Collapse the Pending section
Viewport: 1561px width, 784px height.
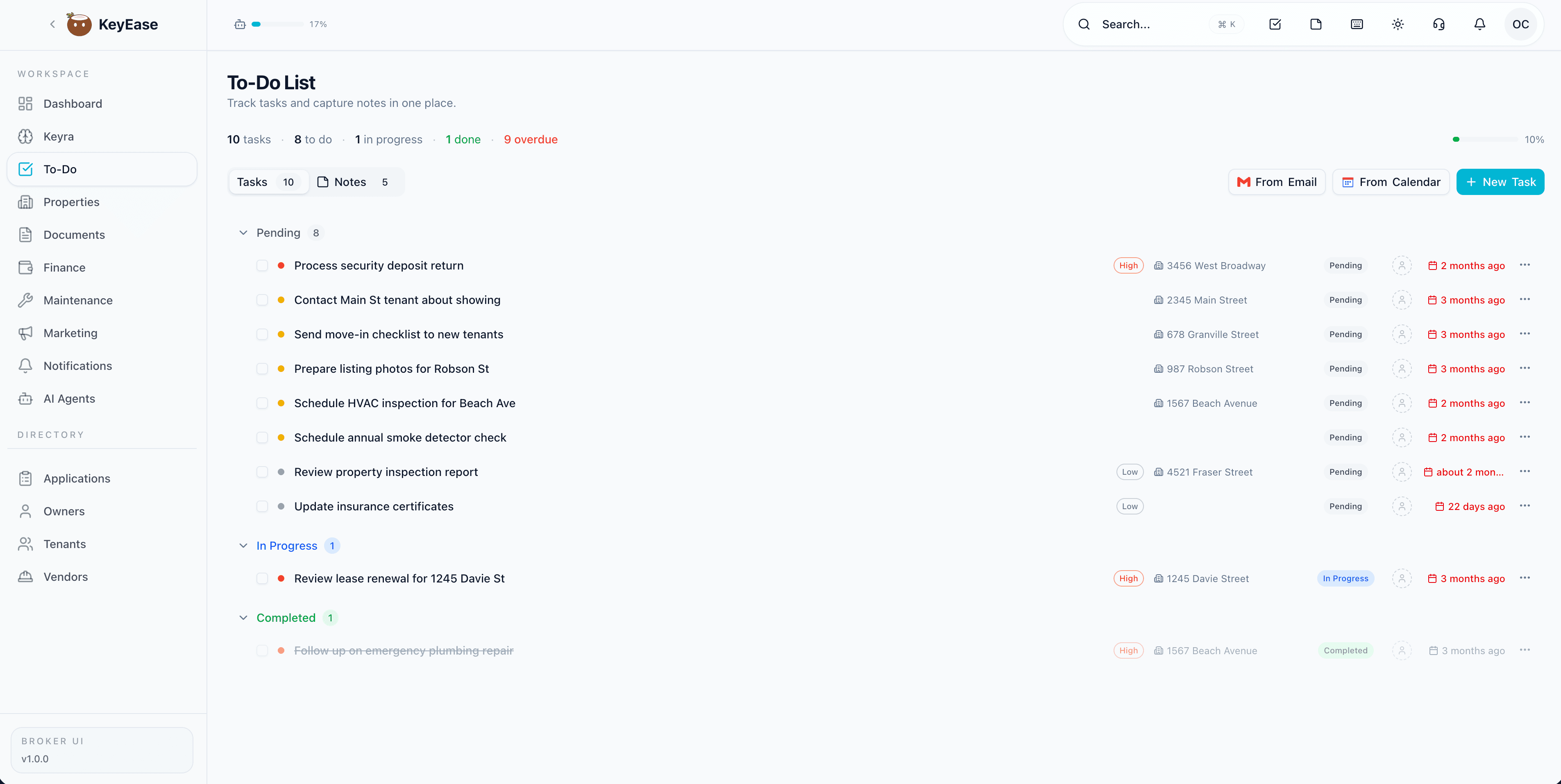point(243,233)
